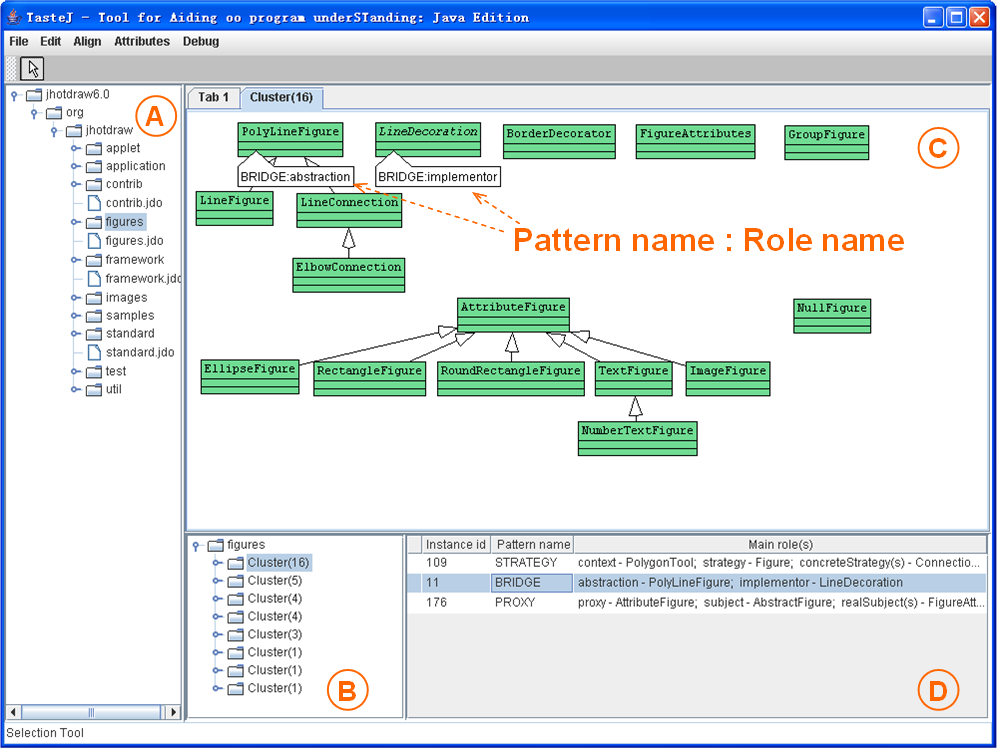This screenshot has height=748, width=997.
Task: Click the applet folder icon
Action: point(94,148)
